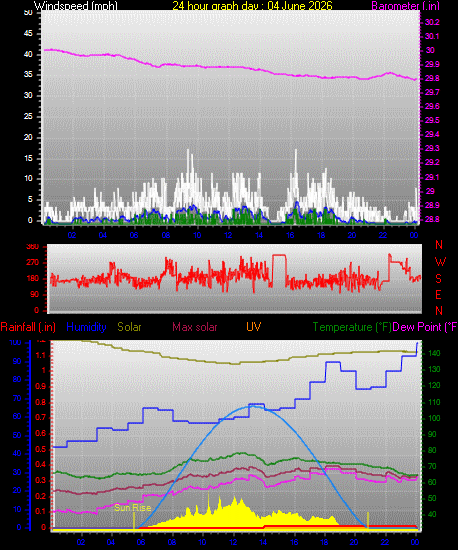Select the Rainfall (.in) legend label
This screenshot has width=458, height=550.
pyautogui.click(x=28, y=327)
